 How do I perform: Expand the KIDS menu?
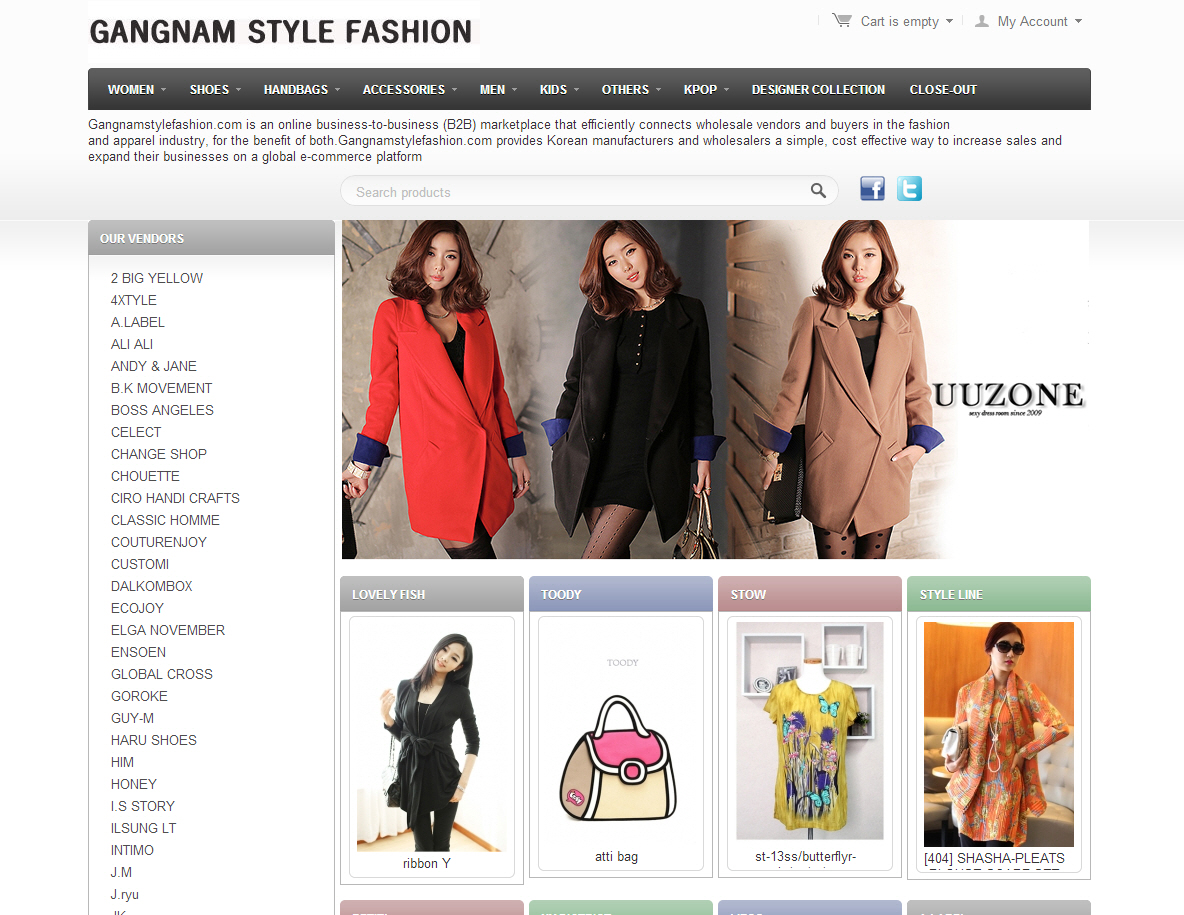click(x=560, y=89)
